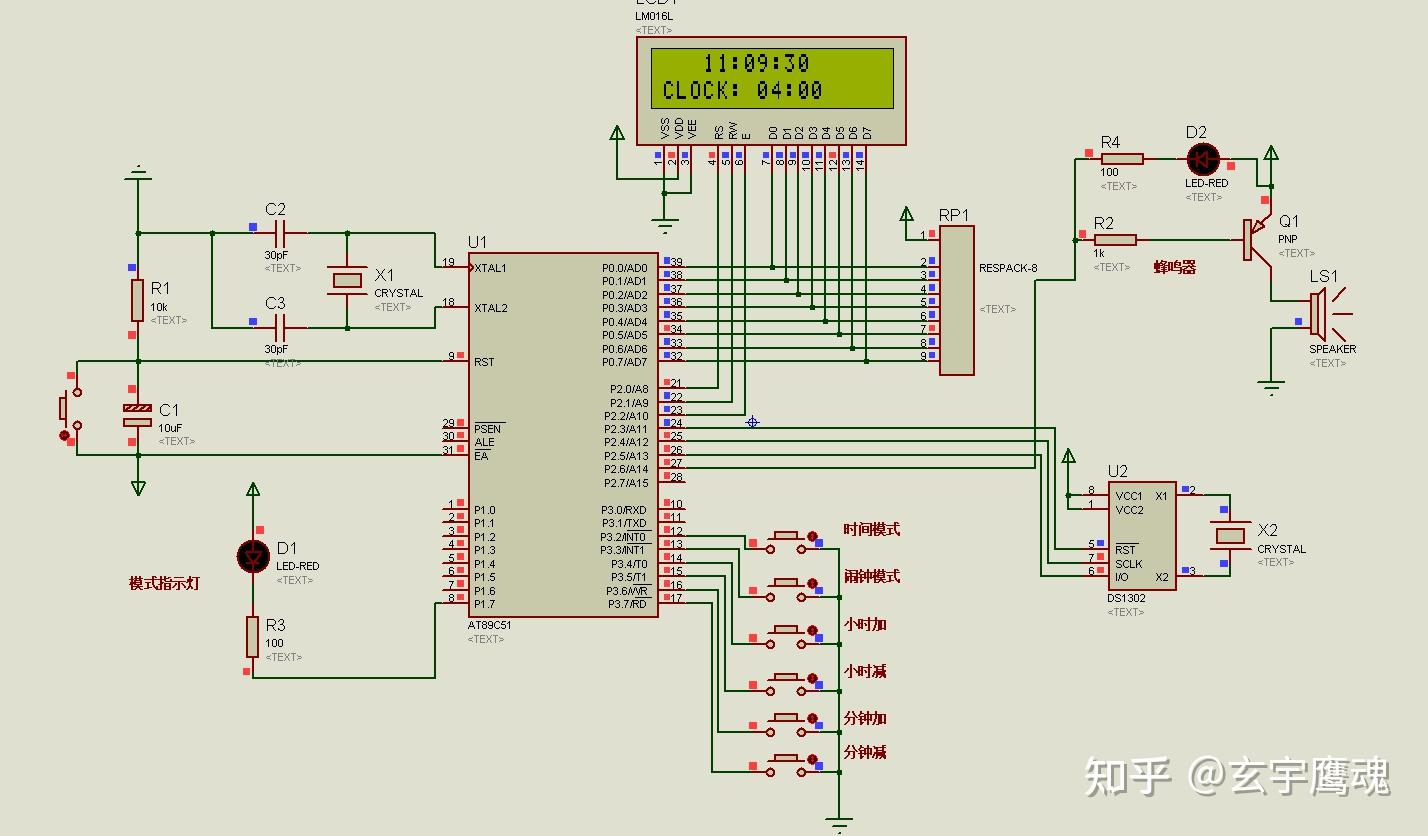Click the 蜂鸣器 label
1428x836 pixels.
coord(1175,268)
